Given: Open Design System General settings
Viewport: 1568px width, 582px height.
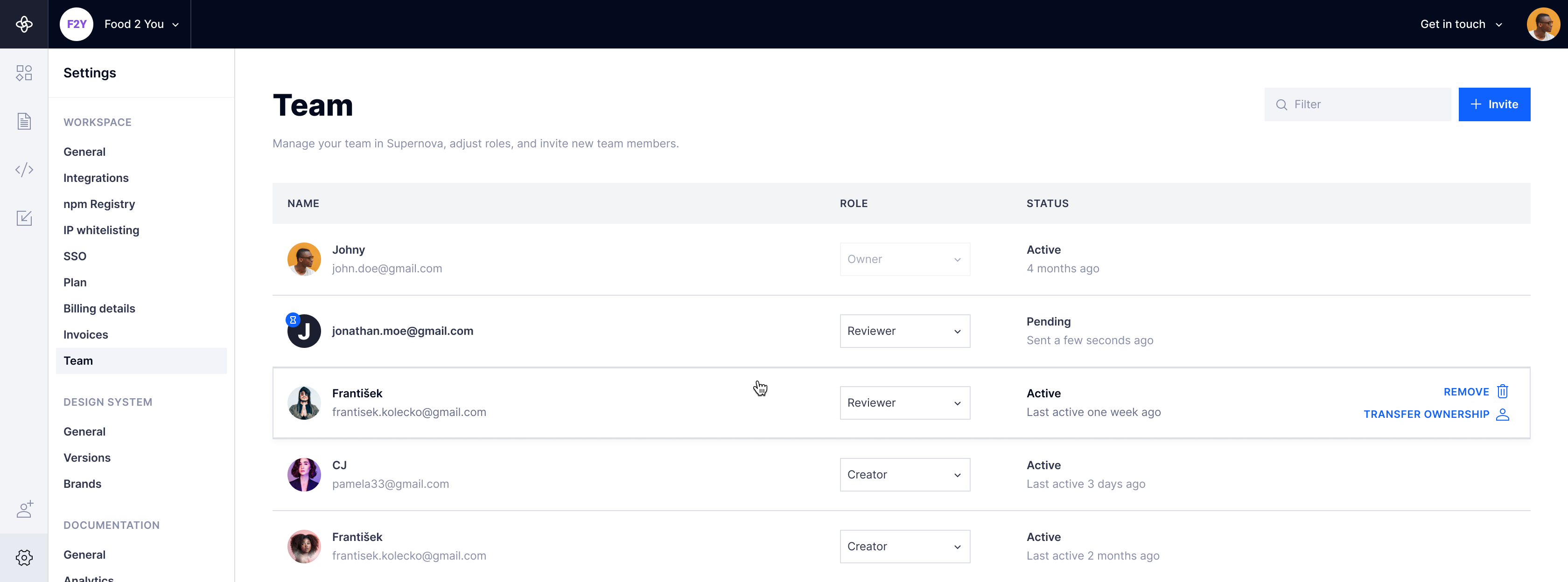Looking at the screenshot, I should [x=84, y=432].
